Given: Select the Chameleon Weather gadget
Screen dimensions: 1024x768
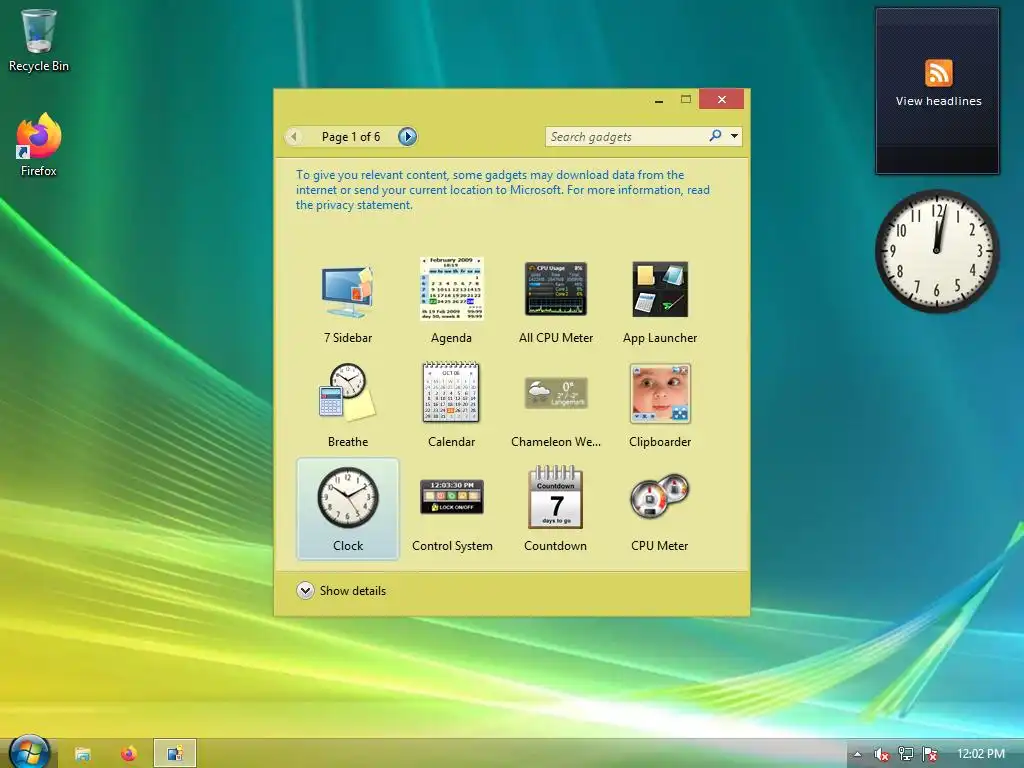Looking at the screenshot, I should 556,393.
